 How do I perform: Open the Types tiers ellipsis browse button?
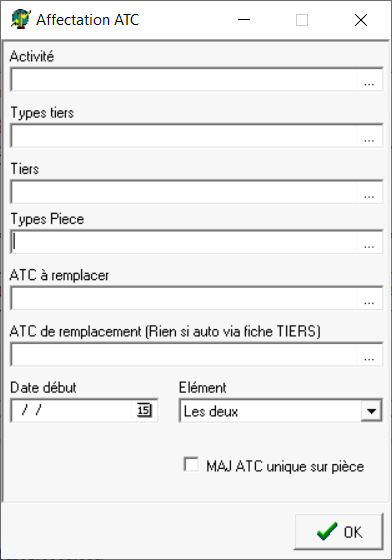click(x=369, y=136)
